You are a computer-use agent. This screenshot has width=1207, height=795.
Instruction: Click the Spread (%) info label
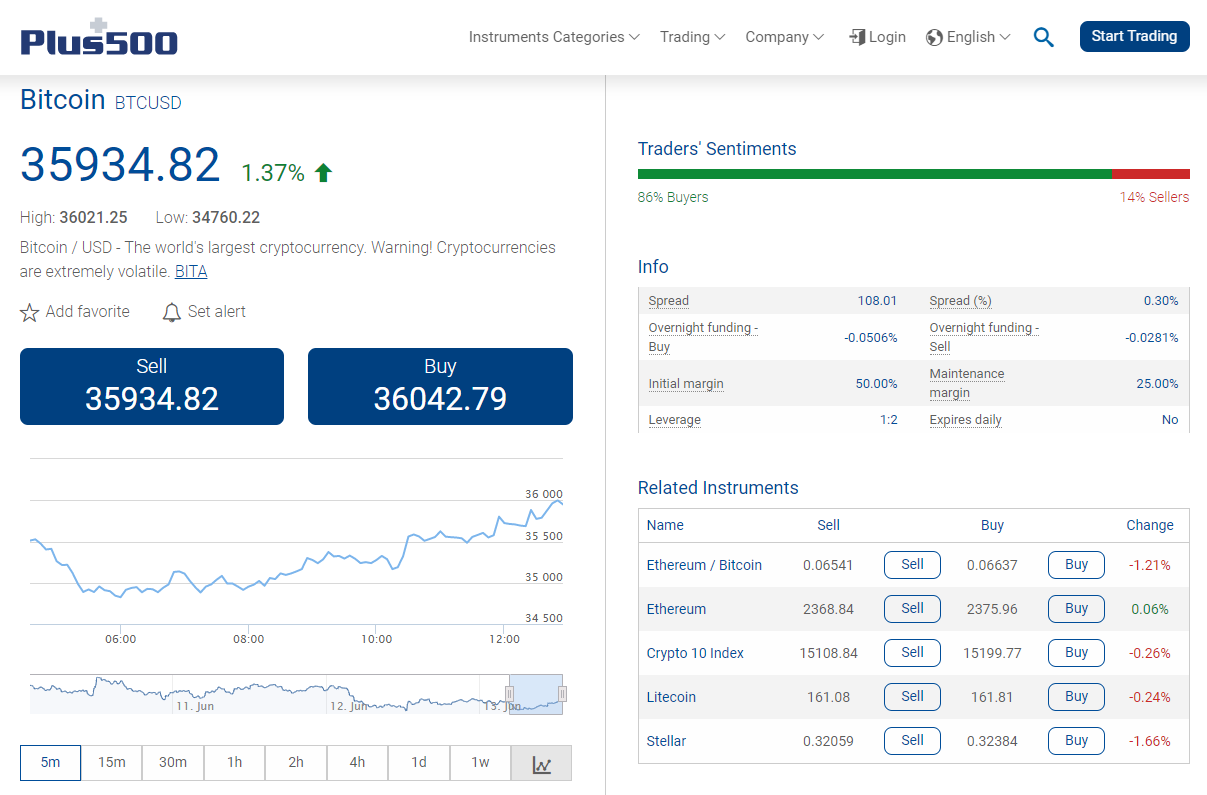[960, 301]
